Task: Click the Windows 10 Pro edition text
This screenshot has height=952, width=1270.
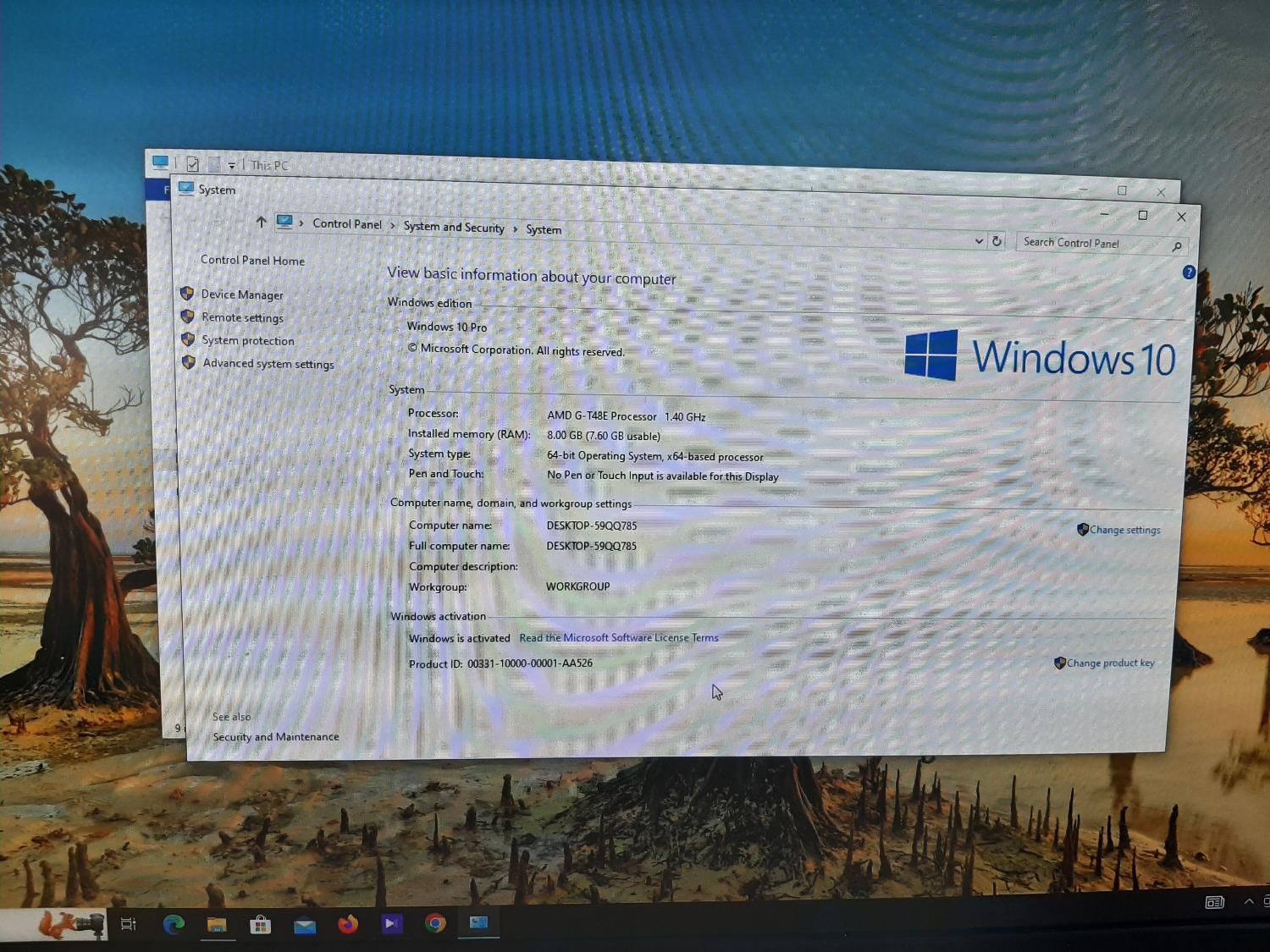Action: 447,327
